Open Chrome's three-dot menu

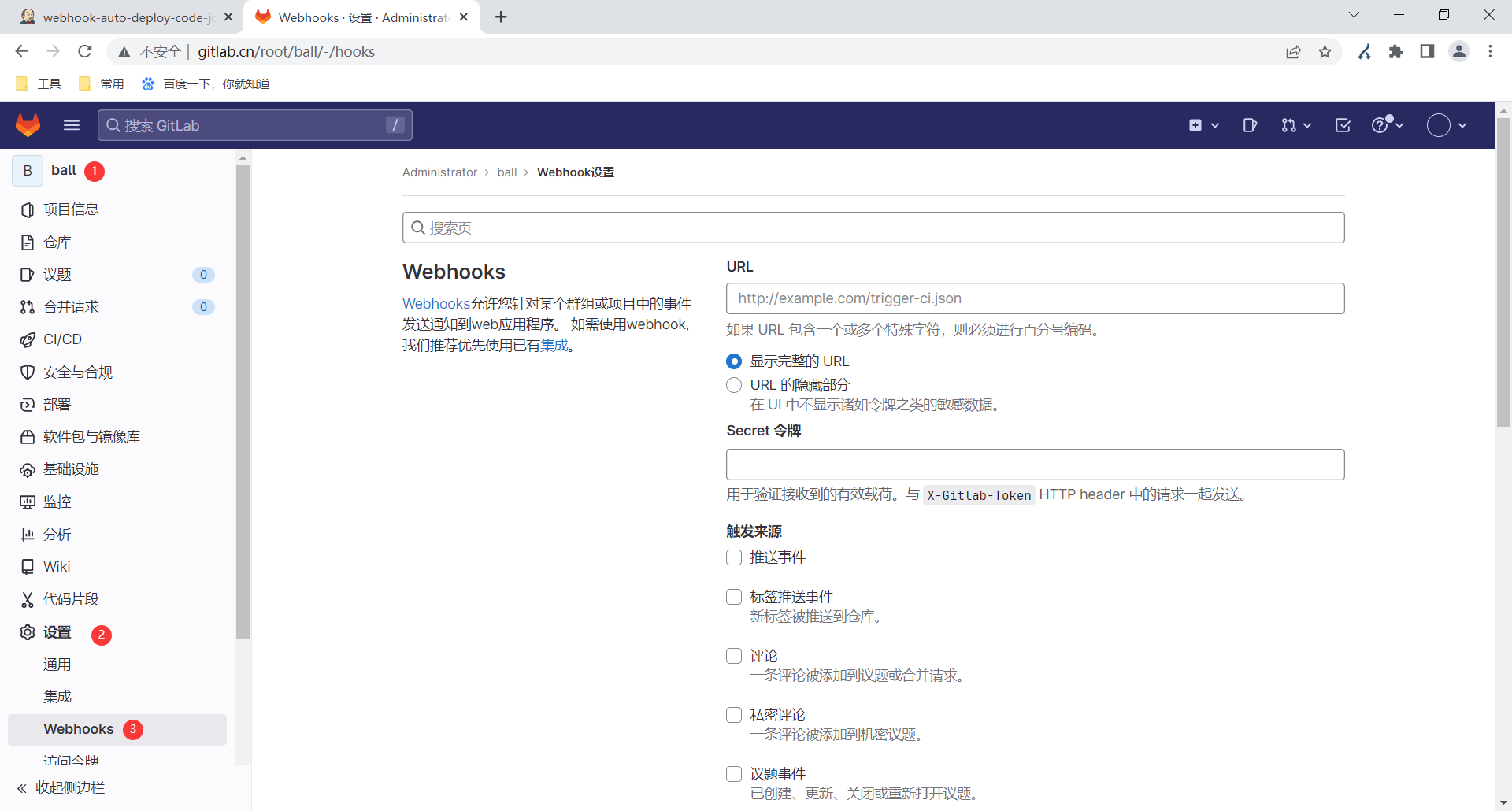(1490, 51)
